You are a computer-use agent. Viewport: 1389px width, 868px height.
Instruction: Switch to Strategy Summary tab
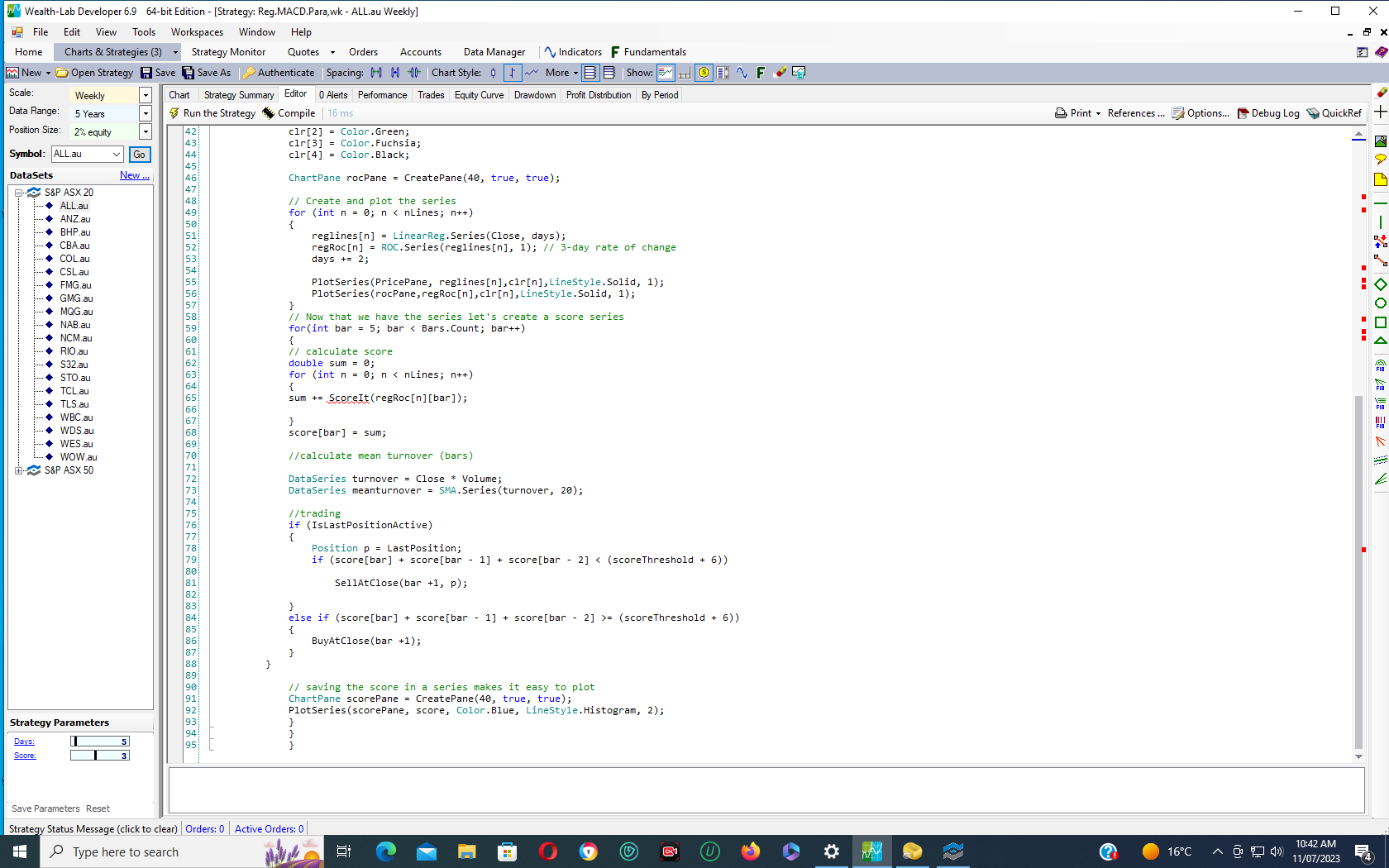click(239, 95)
